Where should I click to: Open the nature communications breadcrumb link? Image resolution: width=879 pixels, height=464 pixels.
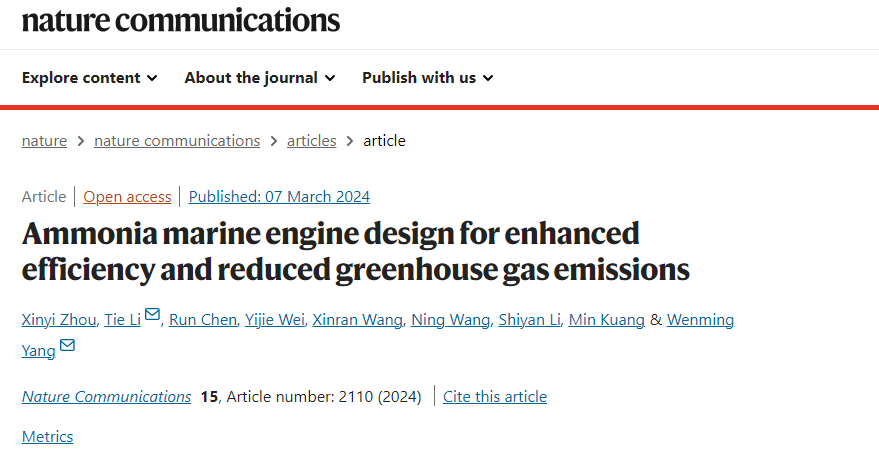pos(177,141)
